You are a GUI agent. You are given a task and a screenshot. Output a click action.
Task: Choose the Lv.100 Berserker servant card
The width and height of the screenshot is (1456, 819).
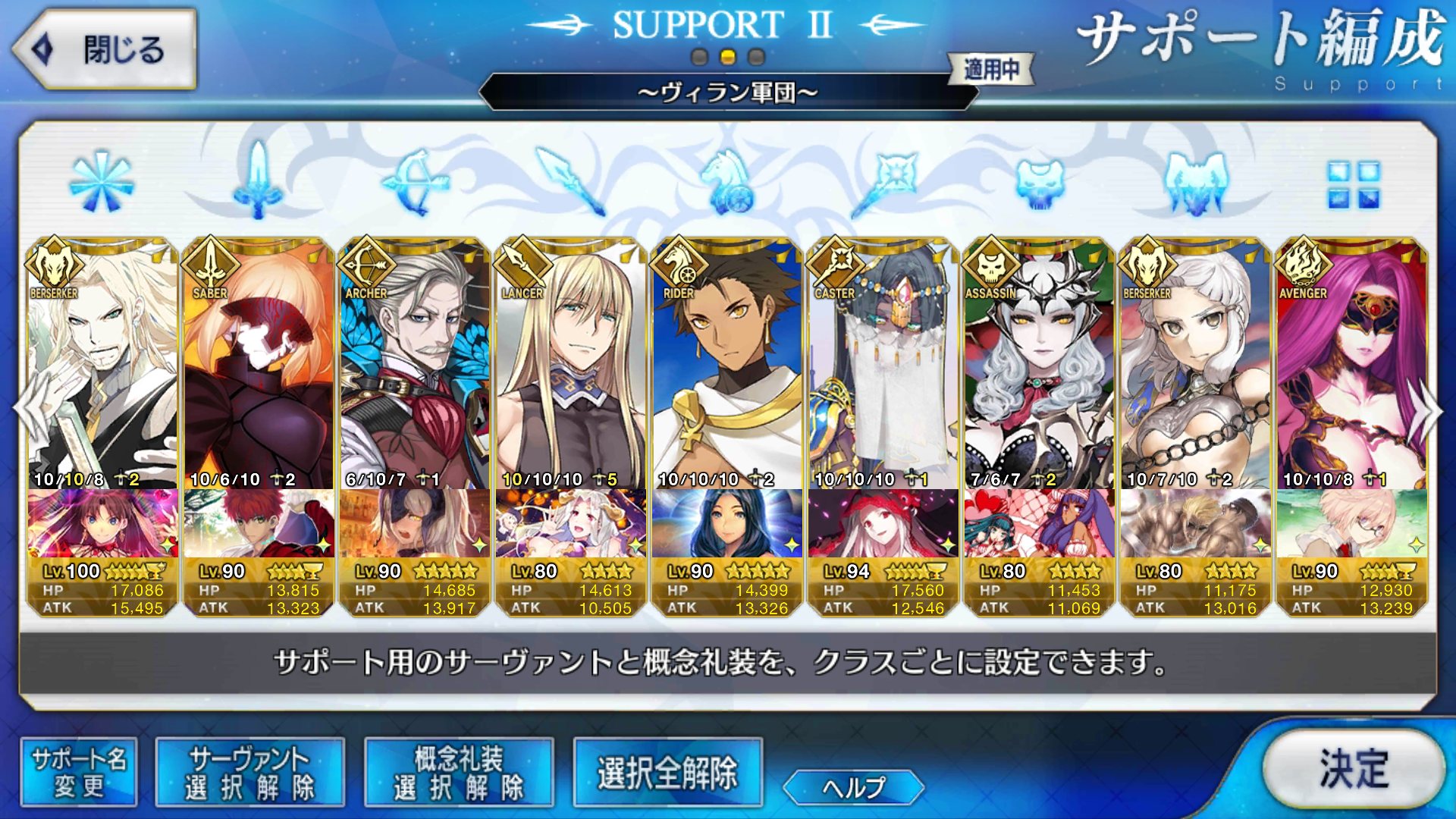pyautogui.click(x=102, y=427)
